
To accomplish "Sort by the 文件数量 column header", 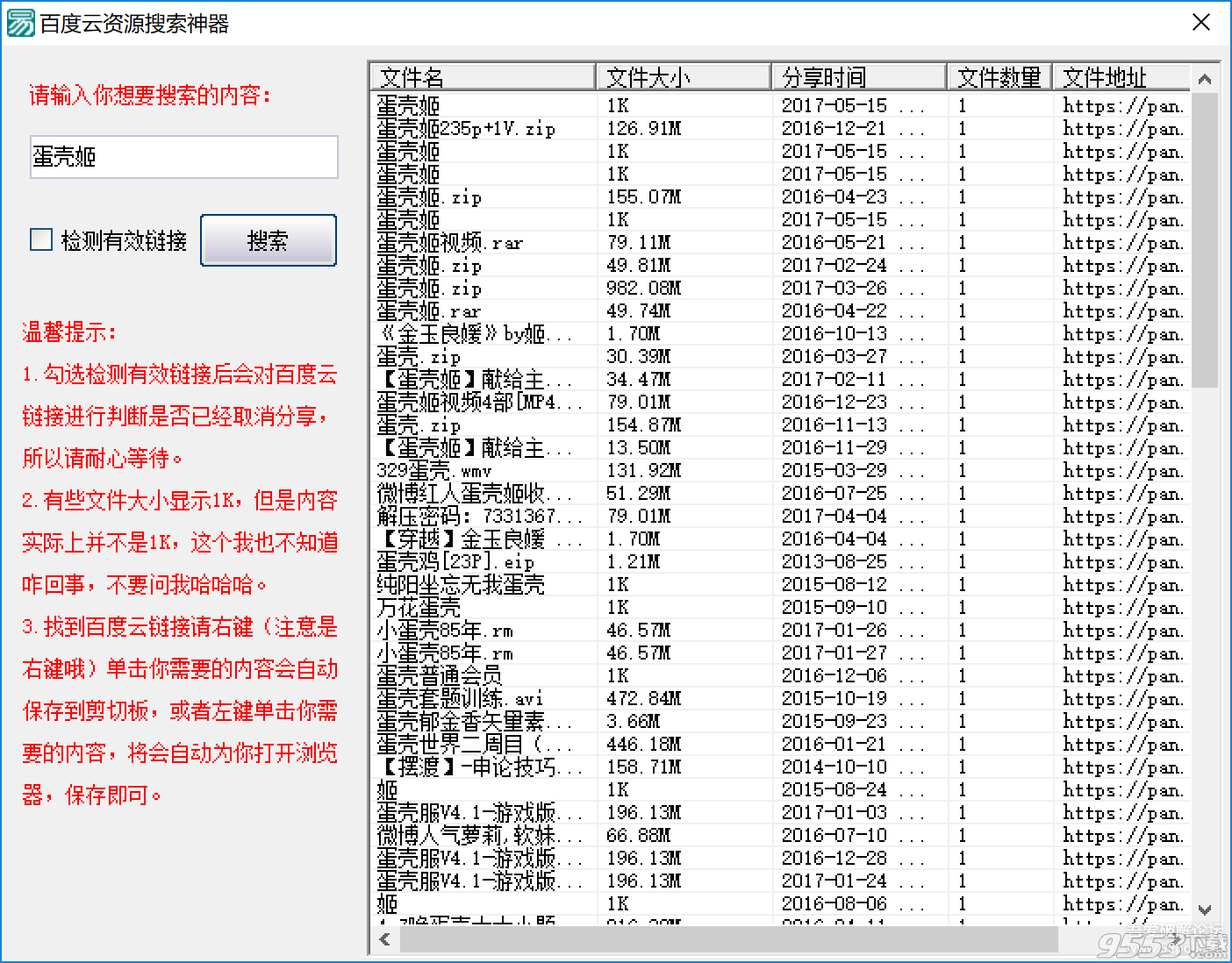I will tap(999, 77).
